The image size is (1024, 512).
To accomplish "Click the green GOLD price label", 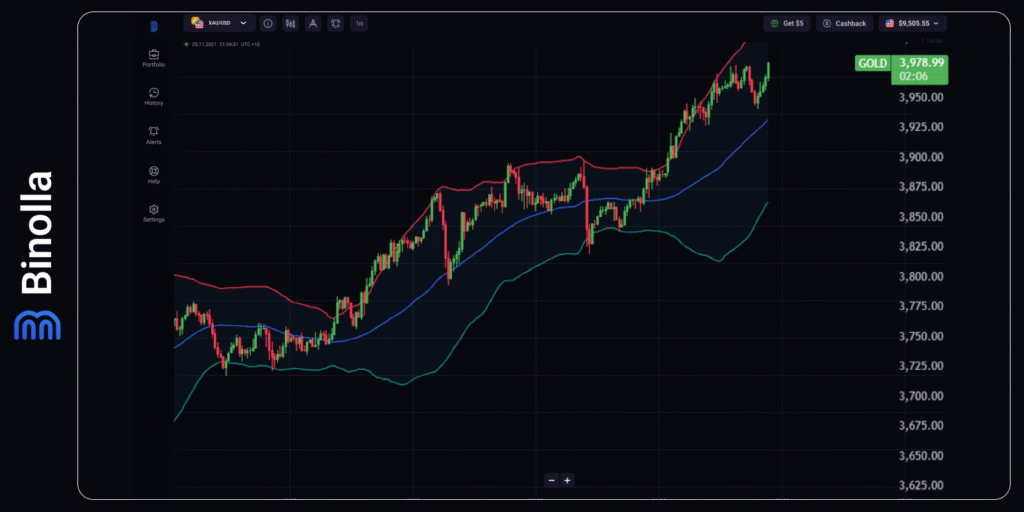I will coord(871,63).
